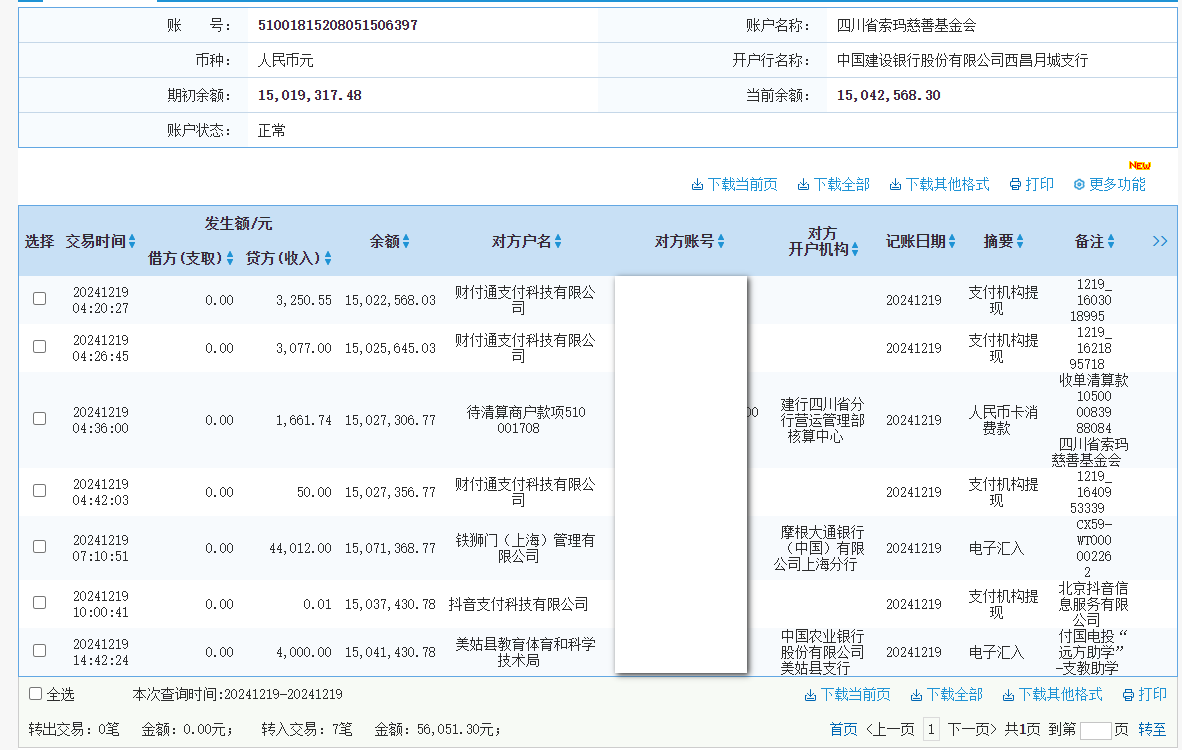Click 转至 to jump page

coord(1152,730)
